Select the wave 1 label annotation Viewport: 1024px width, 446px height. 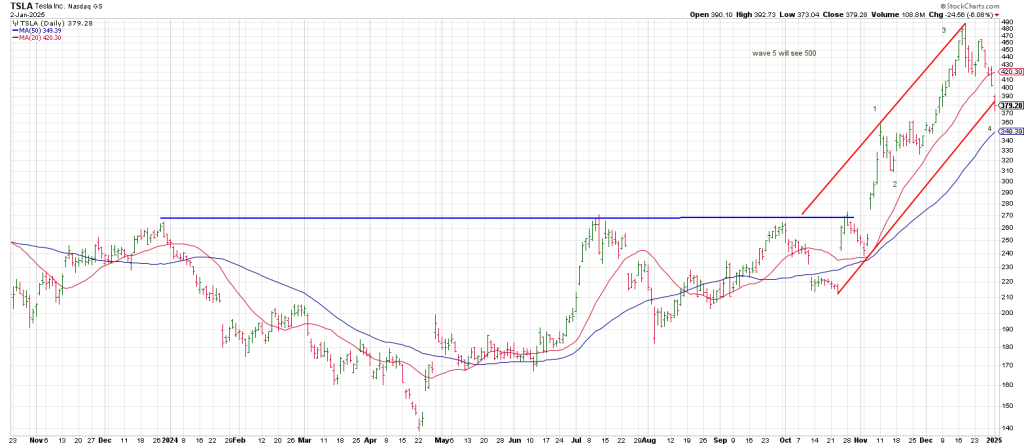click(x=874, y=108)
